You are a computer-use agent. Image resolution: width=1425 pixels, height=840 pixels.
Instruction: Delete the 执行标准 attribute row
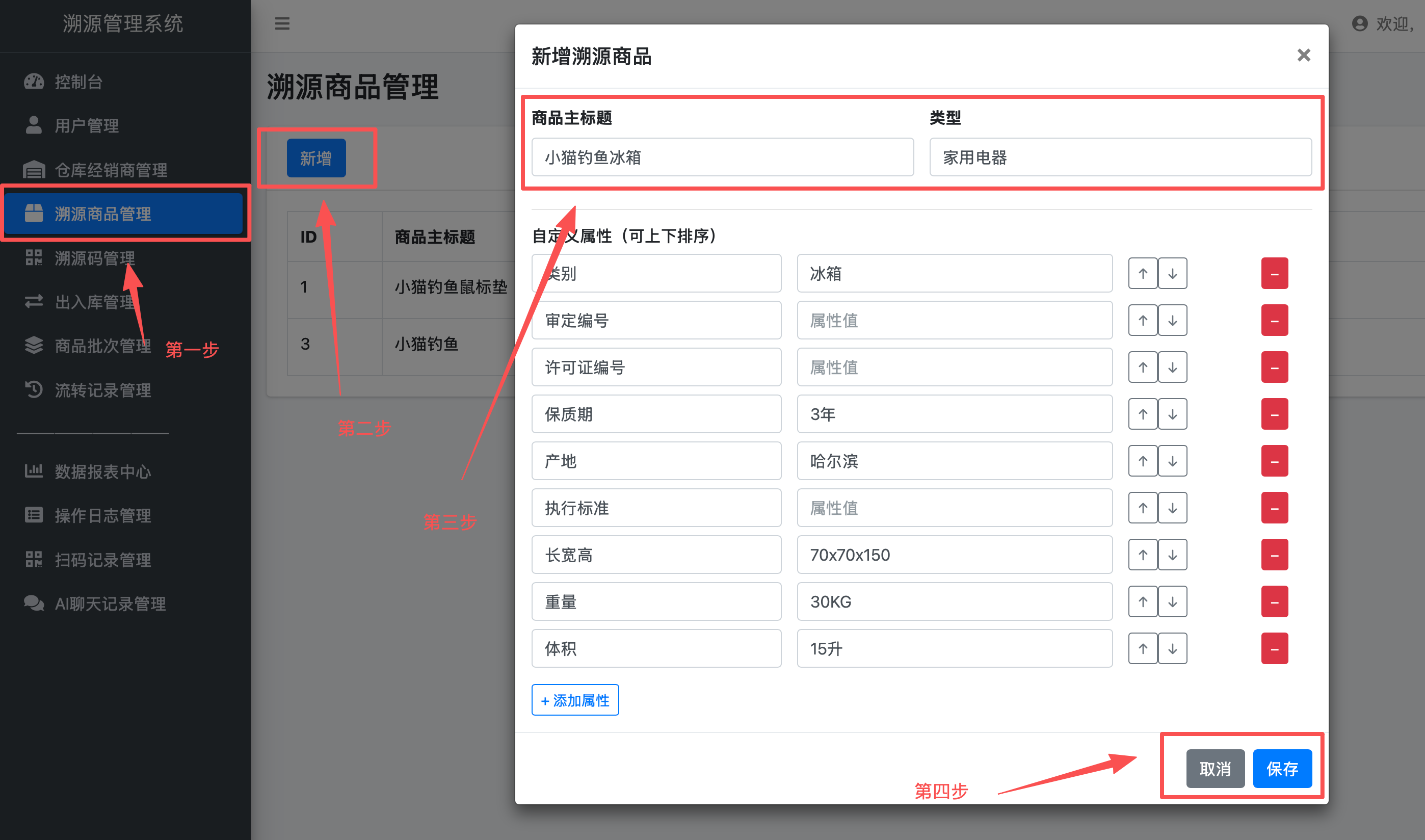1274,508
